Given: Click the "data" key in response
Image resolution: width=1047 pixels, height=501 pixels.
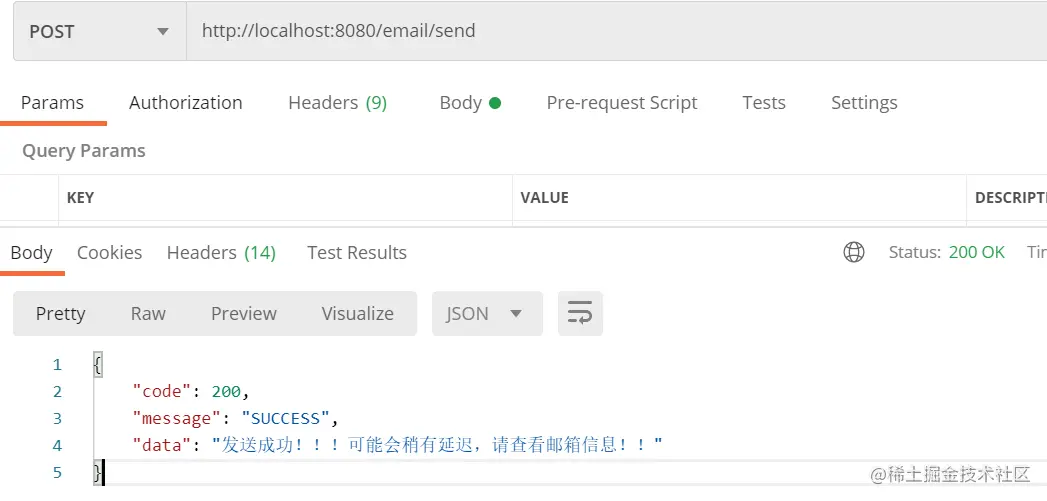Looking at the screenshot, I should 162,445.
